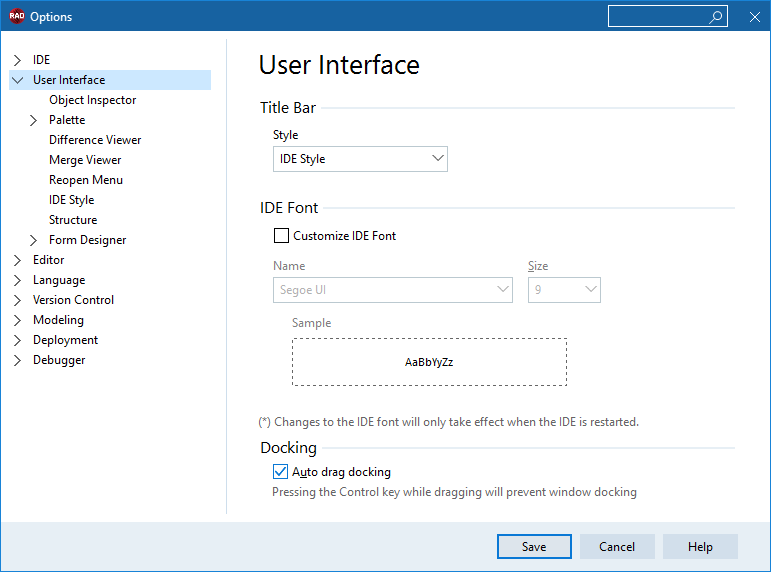Select the Debugger category label

pyautogui.click(x=59, y=360)
